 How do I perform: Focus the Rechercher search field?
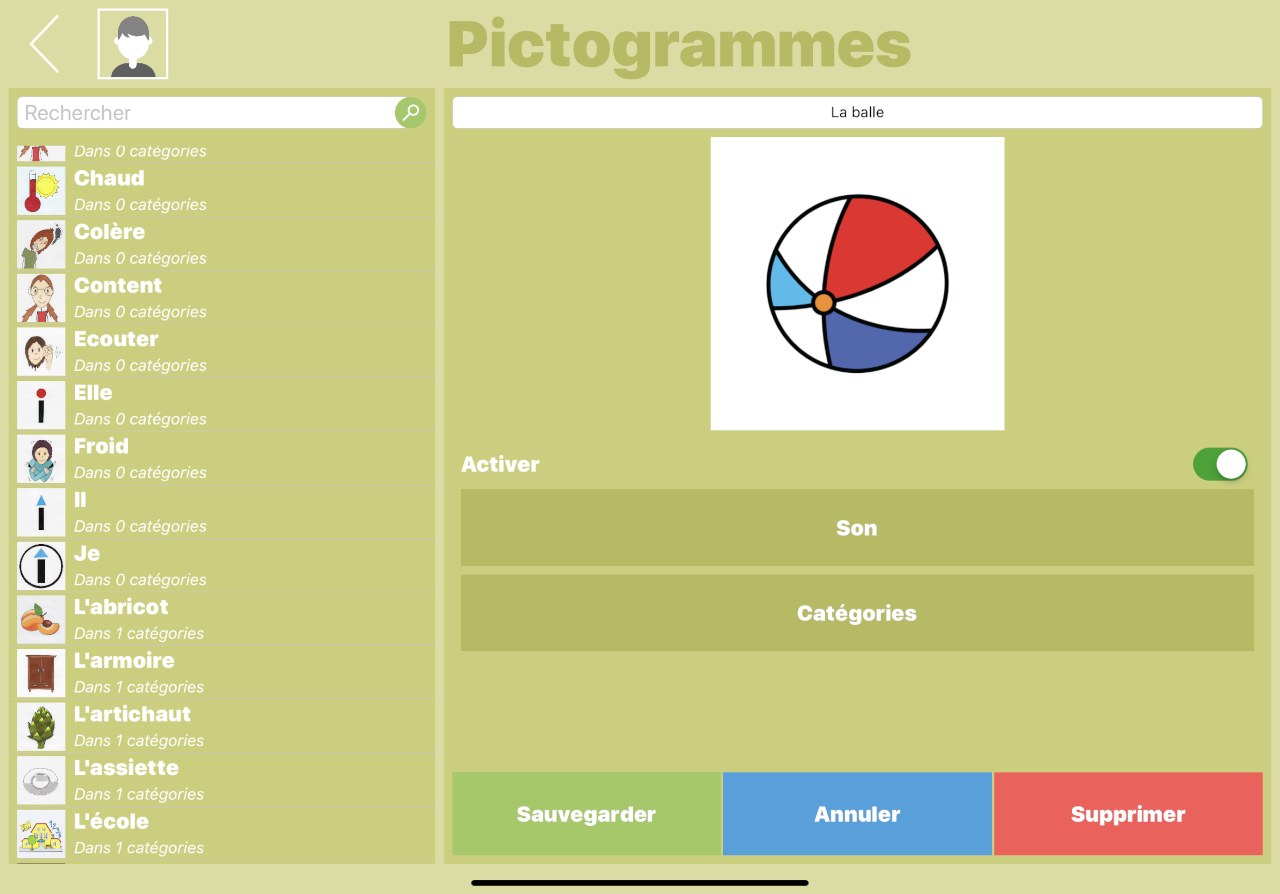click(205, 113)
